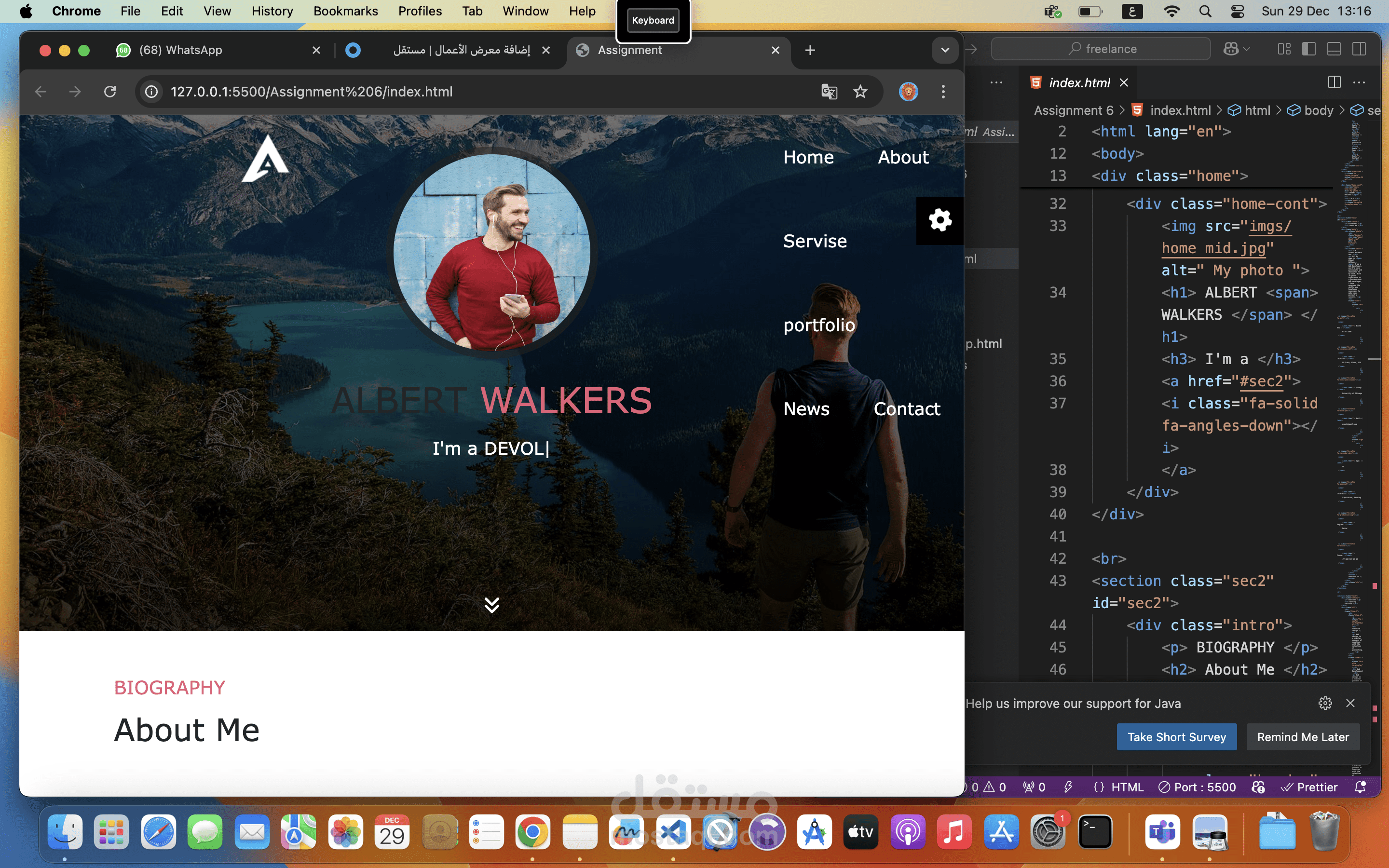Click the VS Code freelance search box
The height and width of the screenshot is (868, 1389).
(1101, 49)
